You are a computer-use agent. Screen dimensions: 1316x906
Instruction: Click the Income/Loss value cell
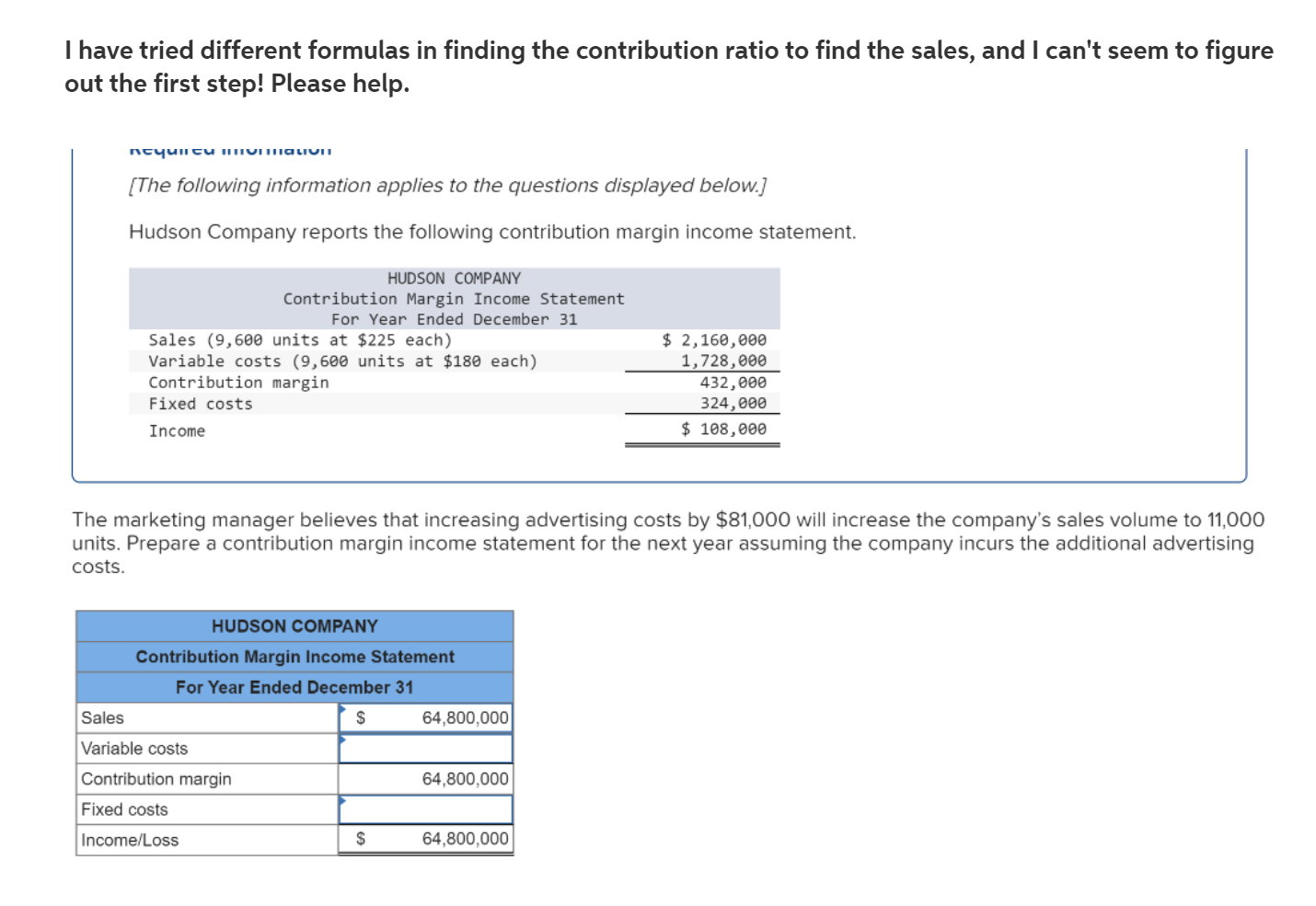click(465, 839)
